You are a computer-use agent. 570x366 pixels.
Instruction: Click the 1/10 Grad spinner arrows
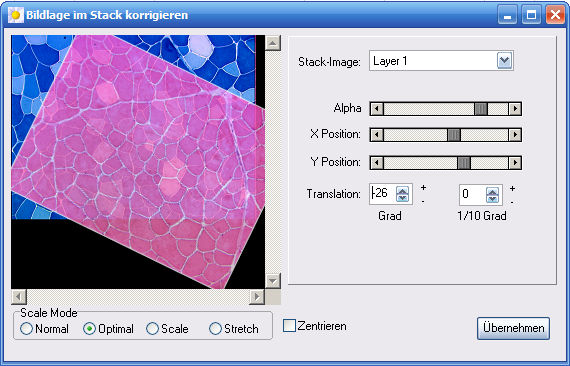(x=492, y=195)
